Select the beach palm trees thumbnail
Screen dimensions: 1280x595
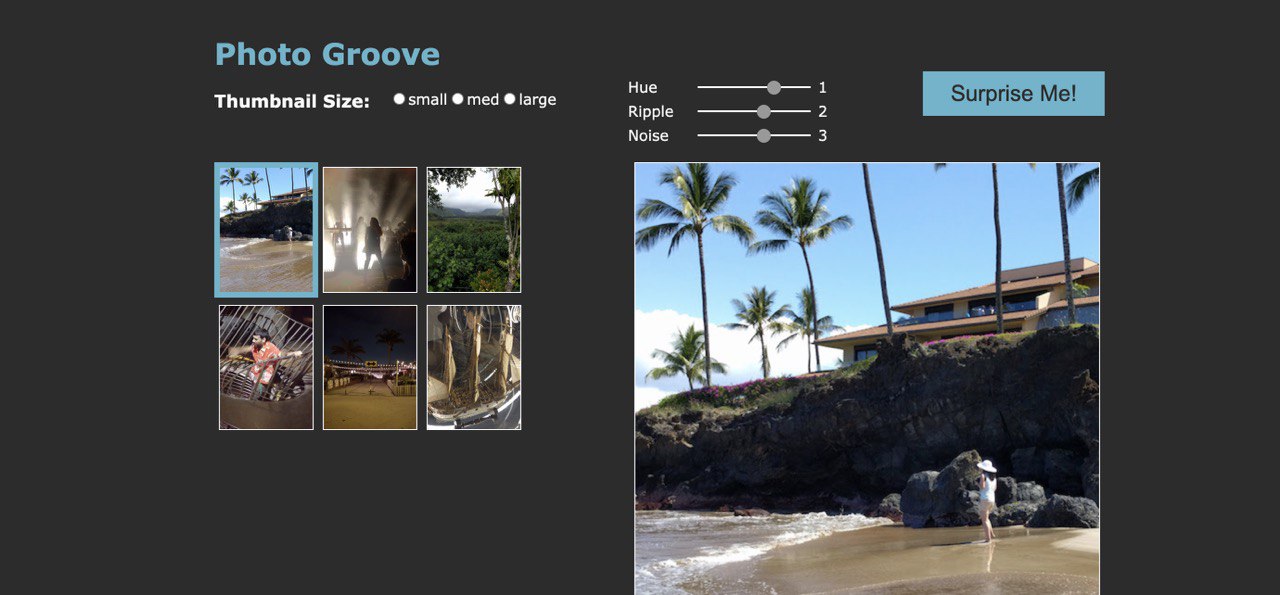coord(266,230)
